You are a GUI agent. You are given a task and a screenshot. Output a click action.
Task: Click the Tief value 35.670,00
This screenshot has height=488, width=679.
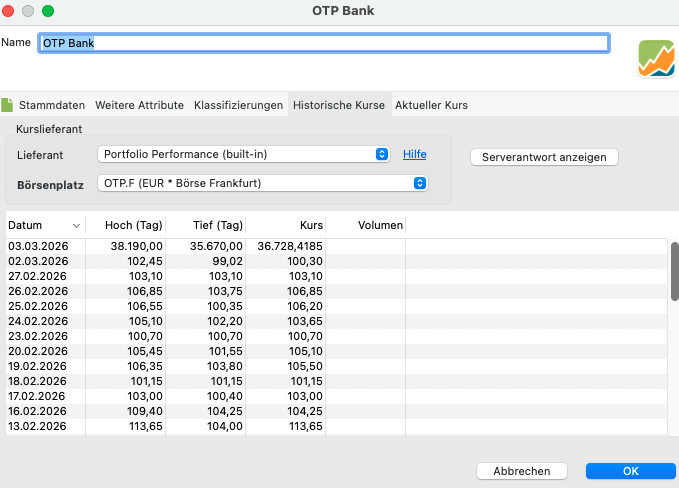click(x=216, y=246)
